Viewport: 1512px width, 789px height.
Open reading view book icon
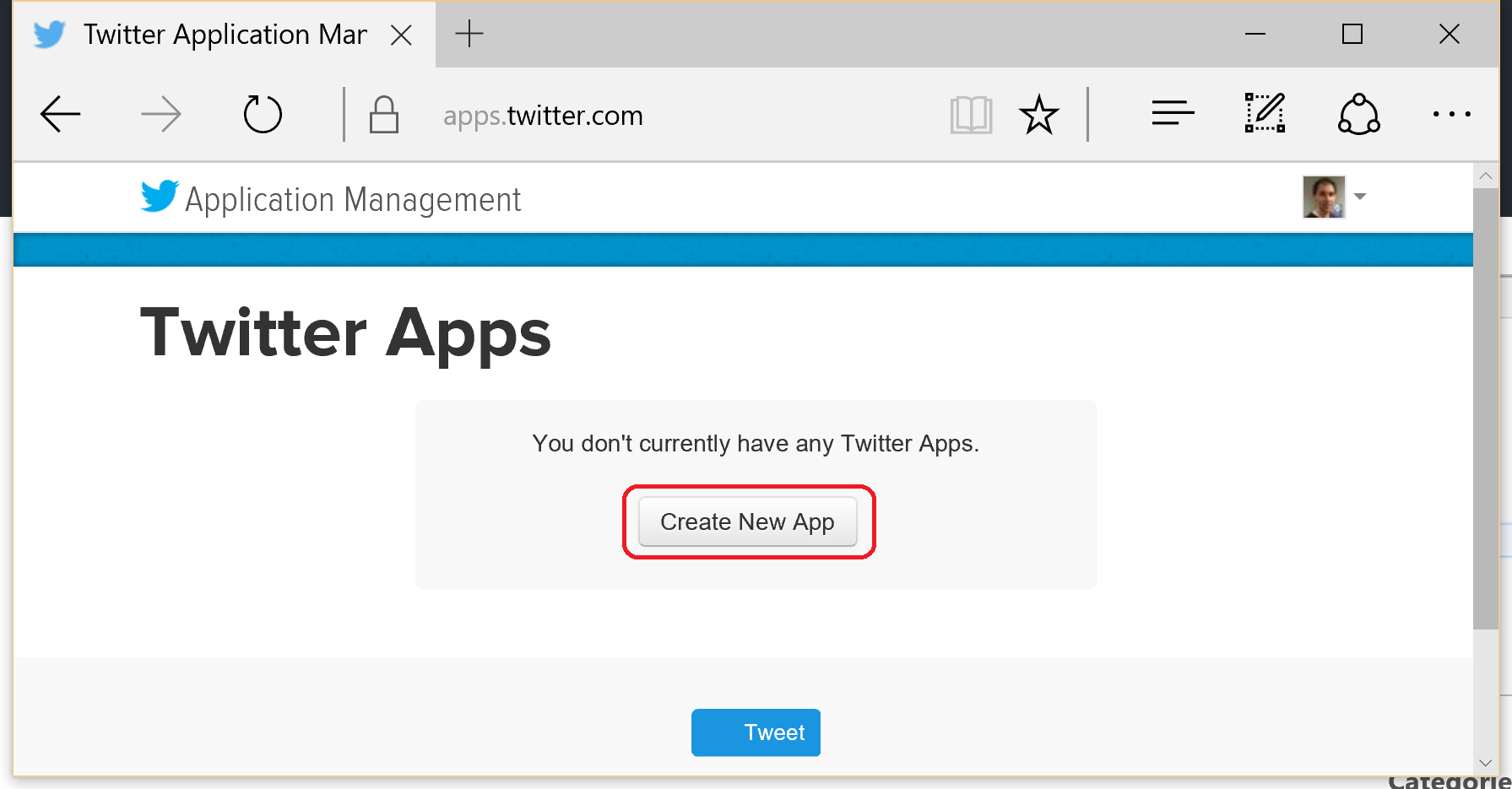[971, 115]
